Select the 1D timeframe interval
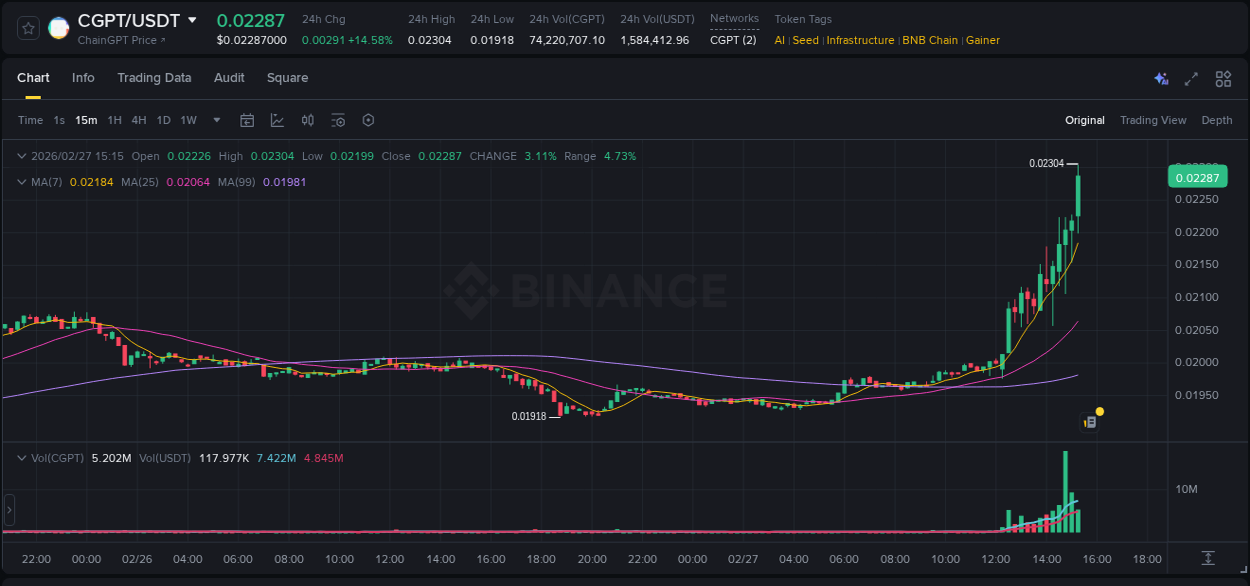Image resolution: width=1250 pixels, height=586 pixels. click(163, 119)
